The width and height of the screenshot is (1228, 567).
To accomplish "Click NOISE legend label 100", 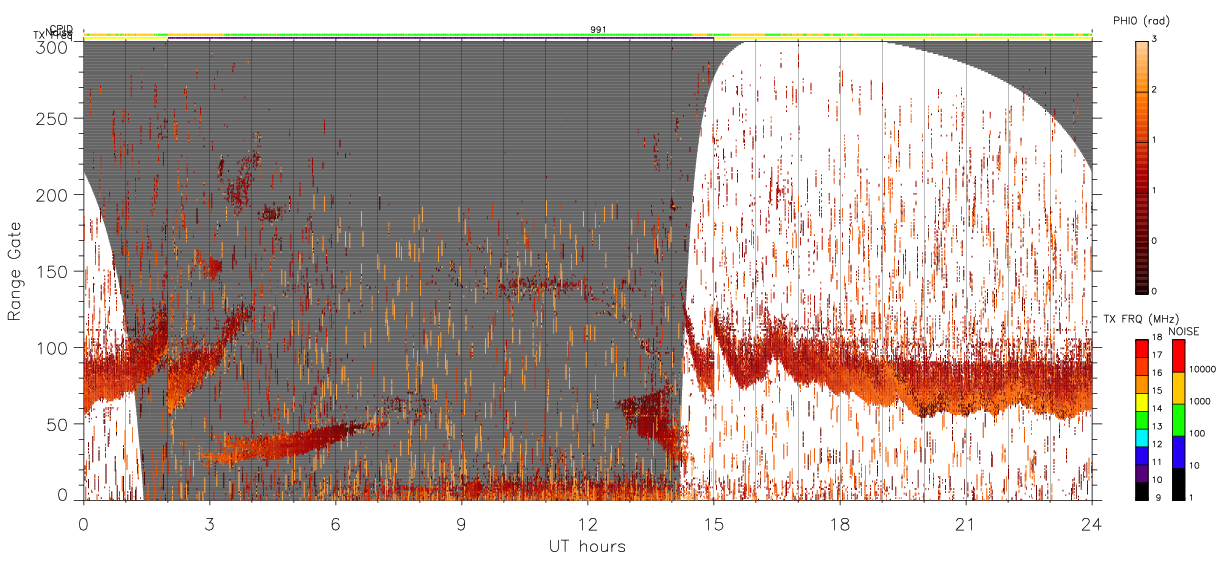I will click(1198, 434).
